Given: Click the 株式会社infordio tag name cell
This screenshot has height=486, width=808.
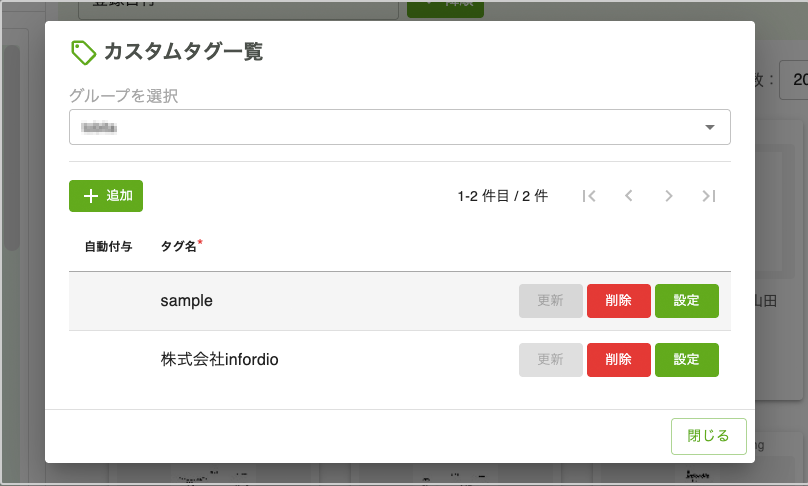Looking at the screenshot, I should pyautogui.click(x=219, y=360).
